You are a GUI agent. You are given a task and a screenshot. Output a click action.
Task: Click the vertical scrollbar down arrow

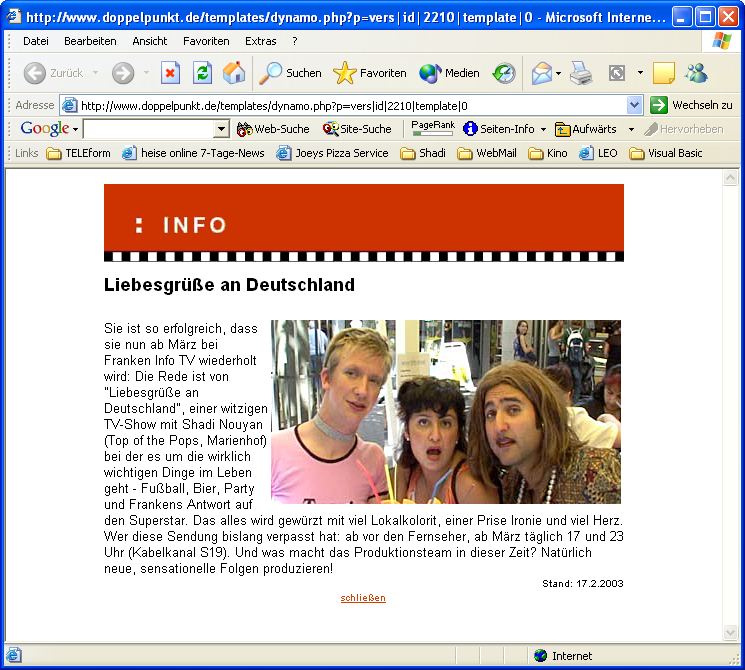coord(731,632)
